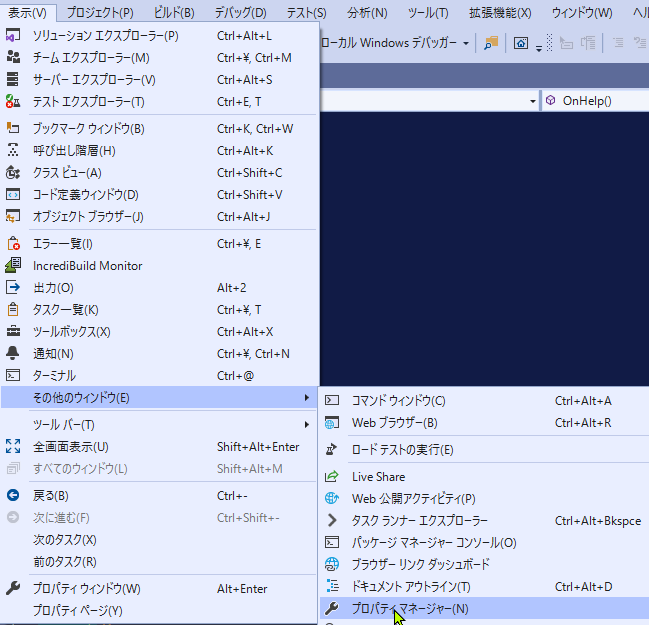Choose 次のタスク(X) menu entry

tap(160, 540)
